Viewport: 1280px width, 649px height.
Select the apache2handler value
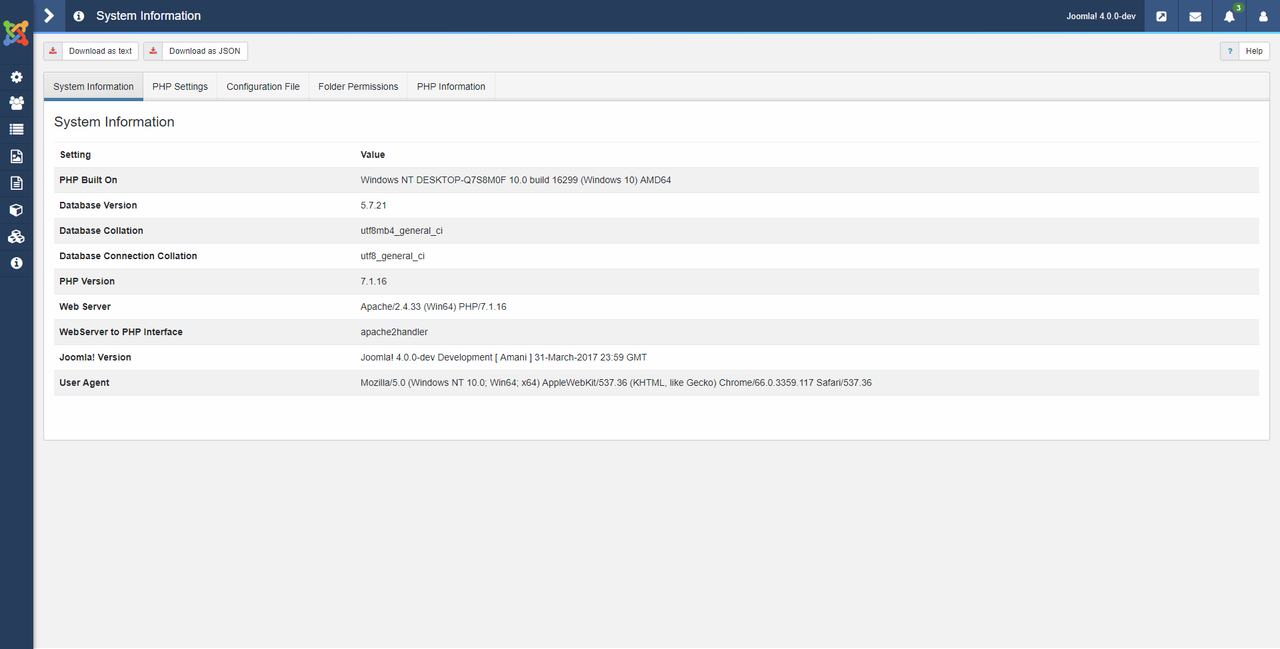click(394, 332)
